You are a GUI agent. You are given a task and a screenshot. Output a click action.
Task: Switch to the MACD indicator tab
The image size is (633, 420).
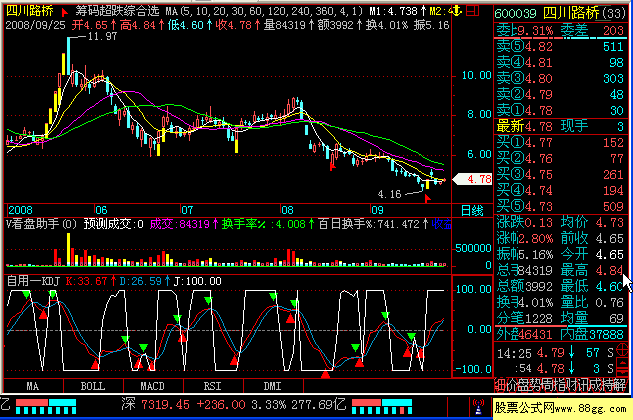click(153, 386)
